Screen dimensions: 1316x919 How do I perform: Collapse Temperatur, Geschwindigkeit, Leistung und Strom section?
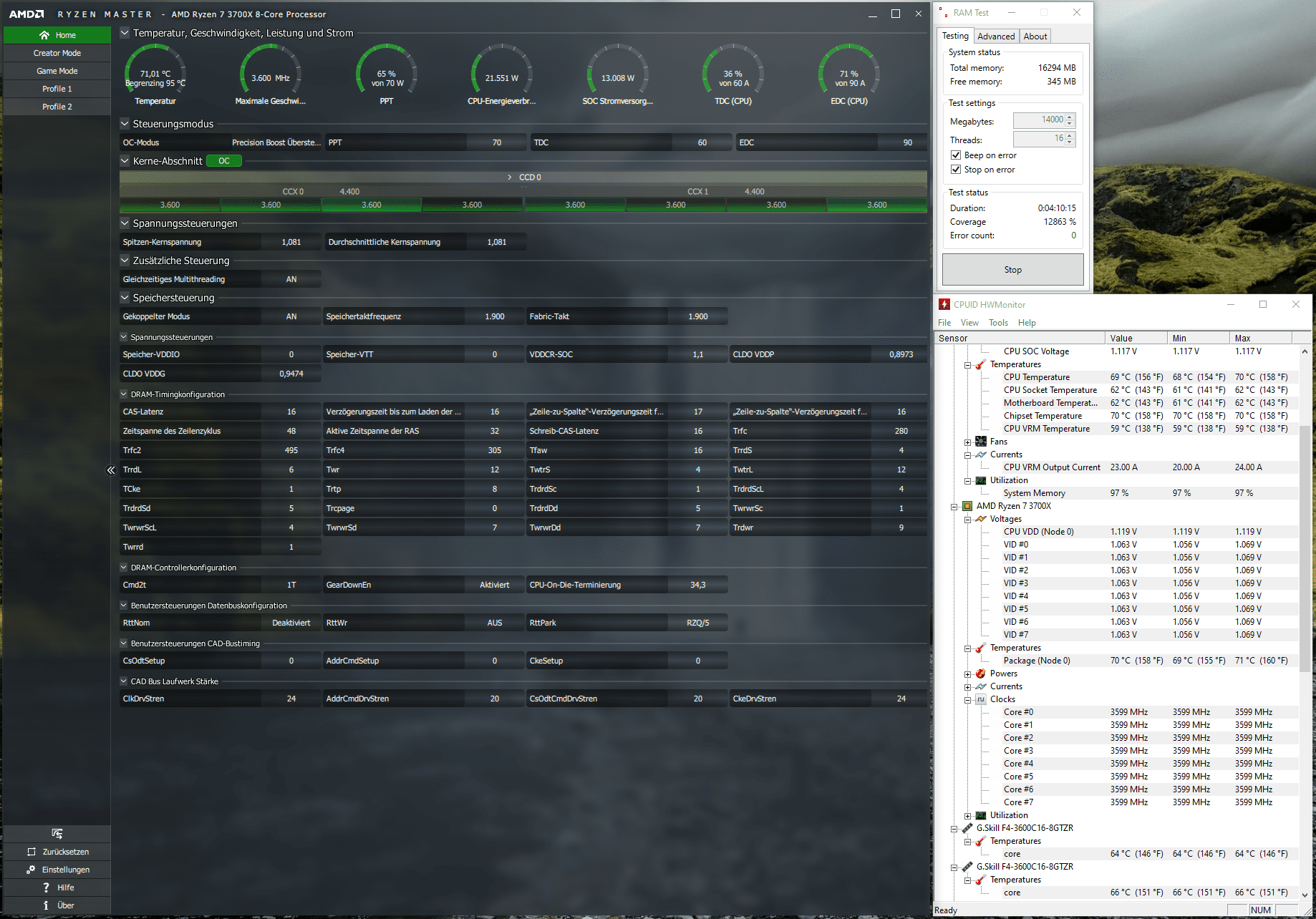pos(125,33)
